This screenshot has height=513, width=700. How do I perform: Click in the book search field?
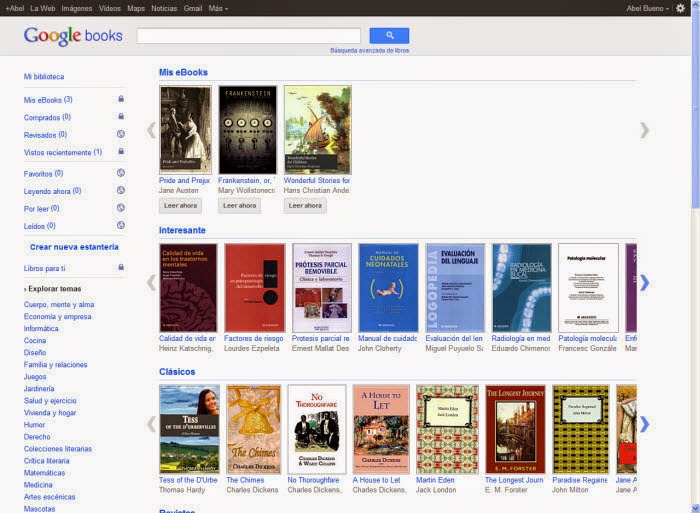(249, 36)
